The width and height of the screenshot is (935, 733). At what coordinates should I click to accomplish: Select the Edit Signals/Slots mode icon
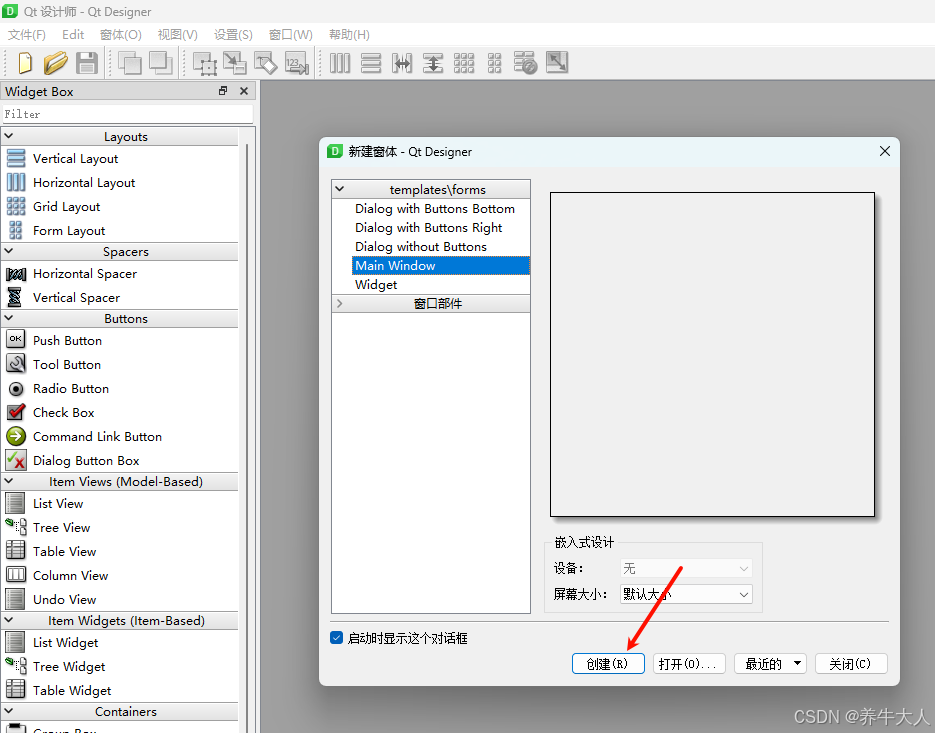(x=235, y=63)
